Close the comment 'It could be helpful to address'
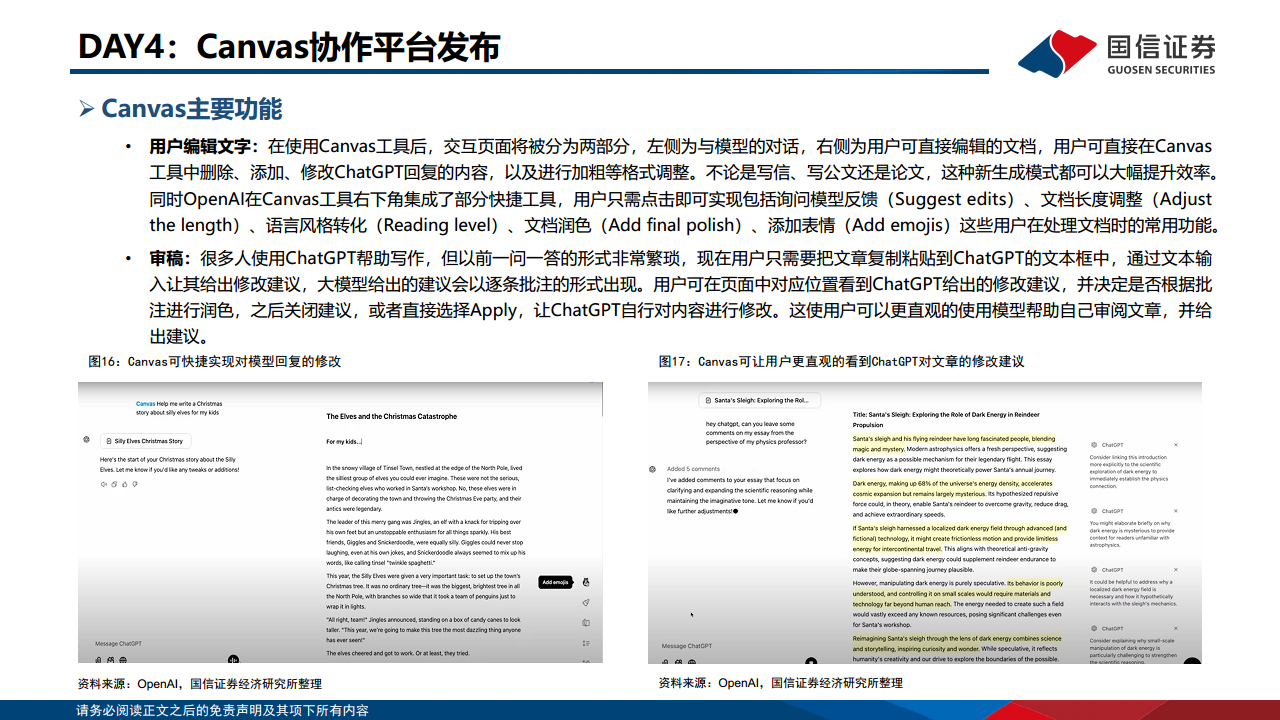Viewport: 1280px width, 720px height. pyautogui.click(x=1175, y=568)
